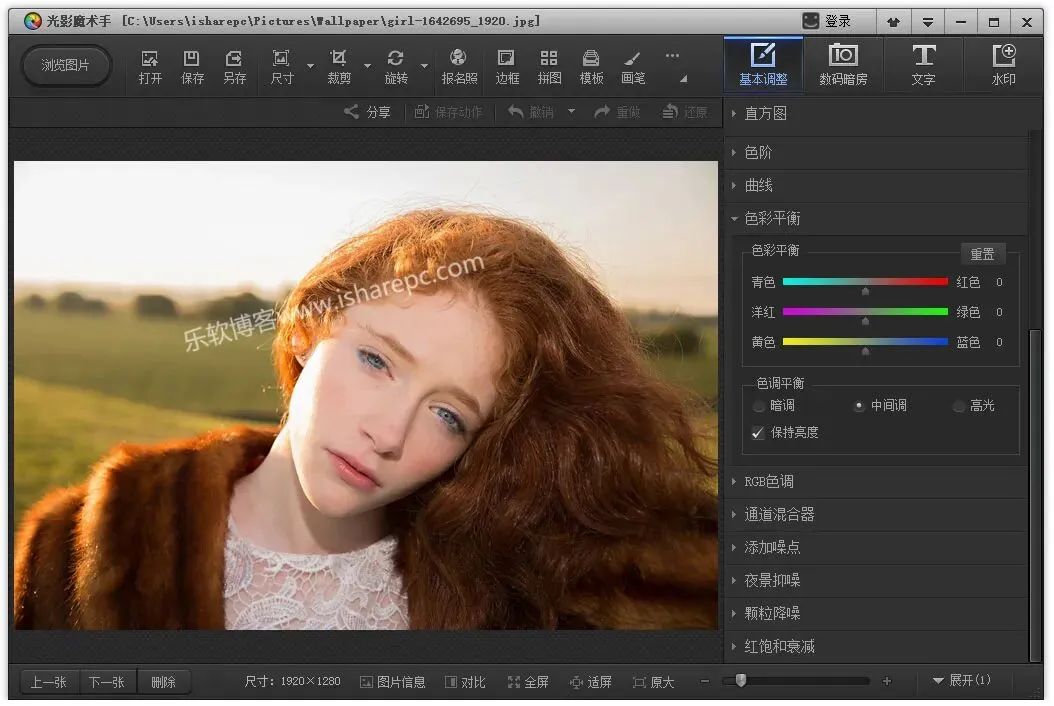Open the 拼图 (Collage) tool
Viewport: 1054px width, 706px height.
pos(549,66)
